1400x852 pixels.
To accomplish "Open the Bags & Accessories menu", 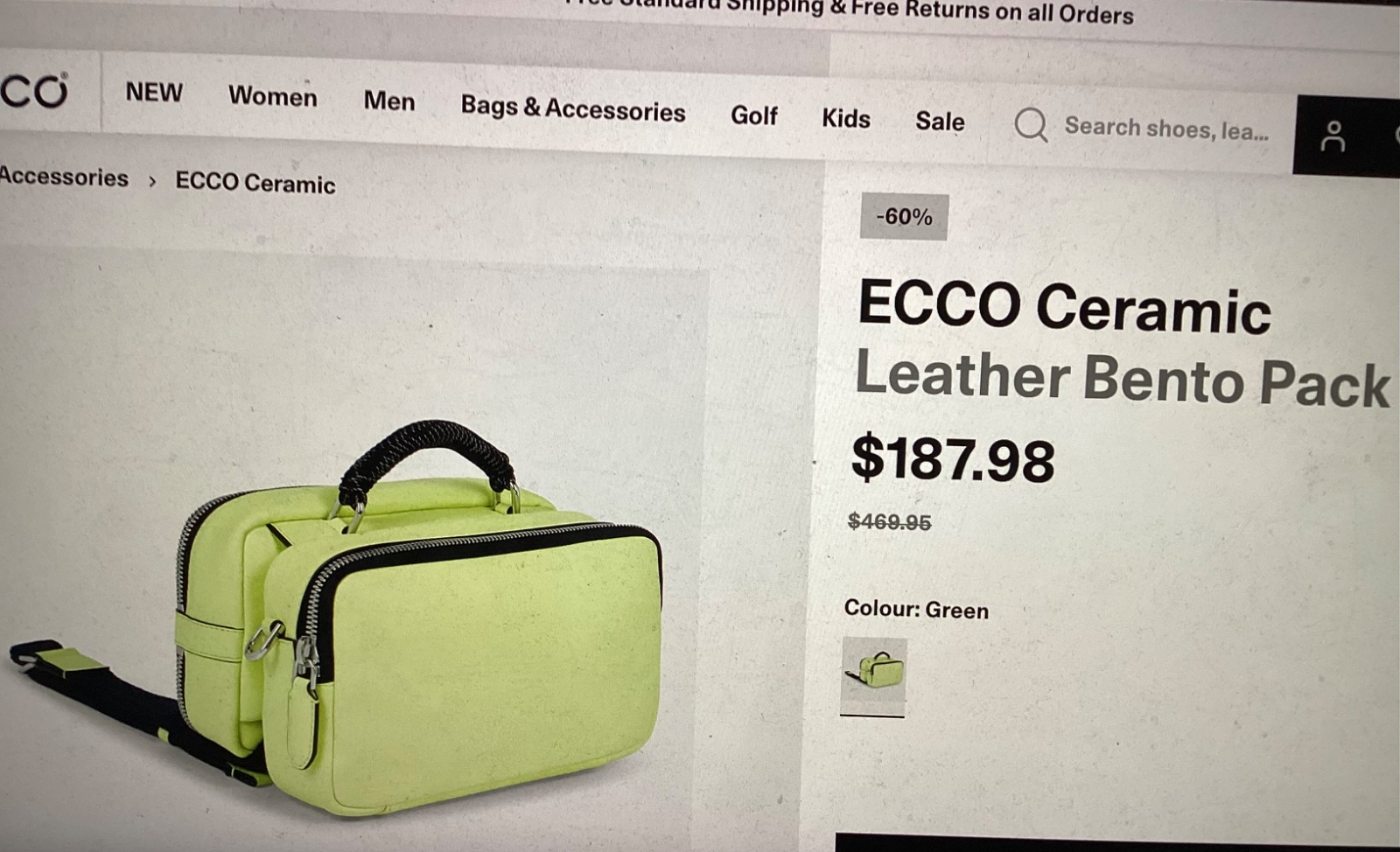I will pos(573,108).
